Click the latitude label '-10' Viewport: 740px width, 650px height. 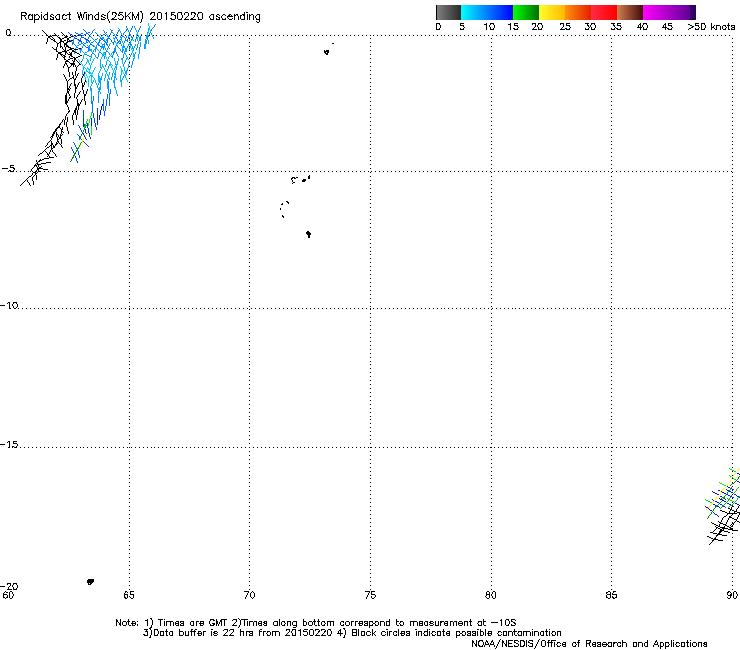9,305
